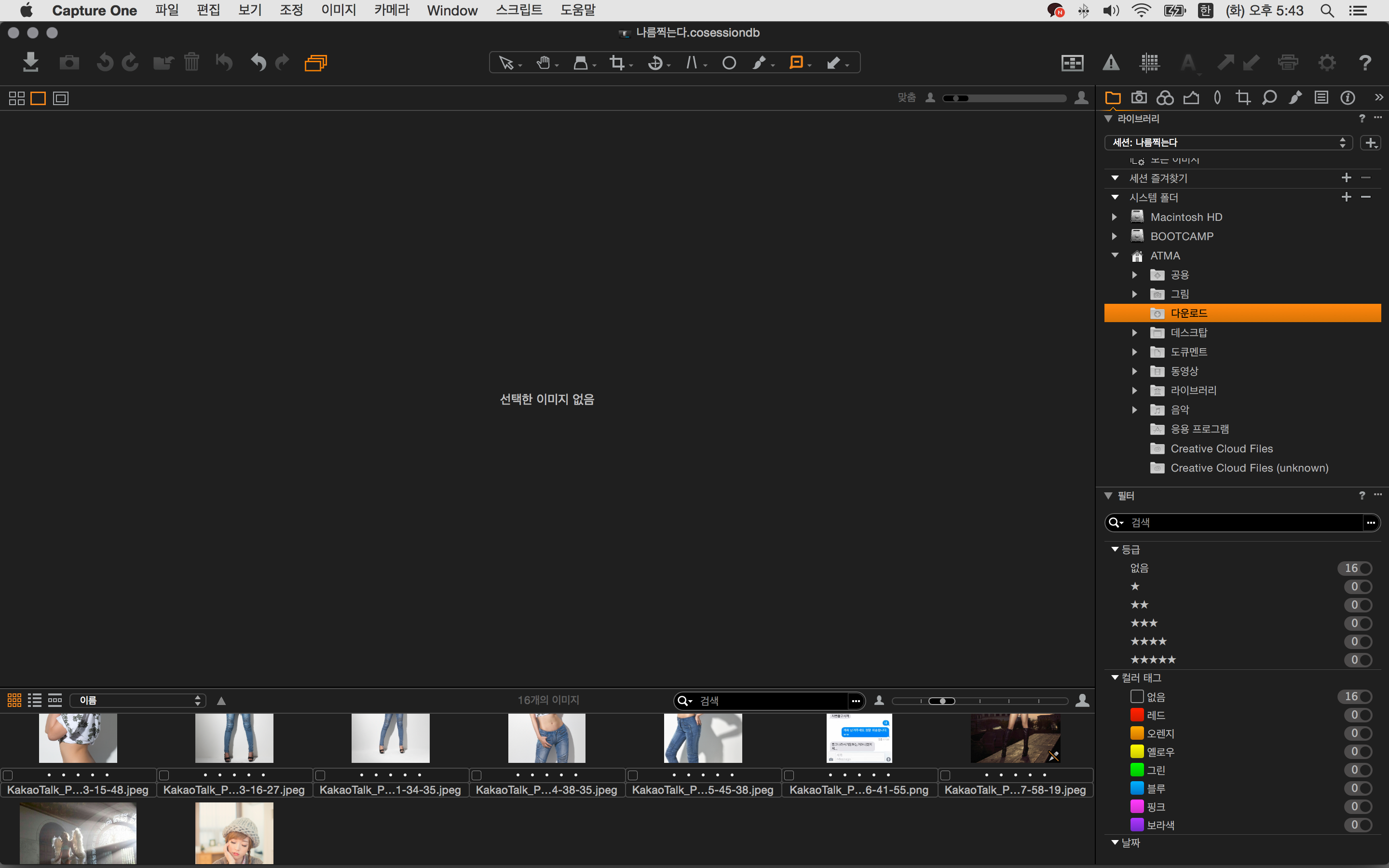Open the Color tool tab icon
The height and width of the screenshot is (868, 1389).
[x=1165, y=97]
